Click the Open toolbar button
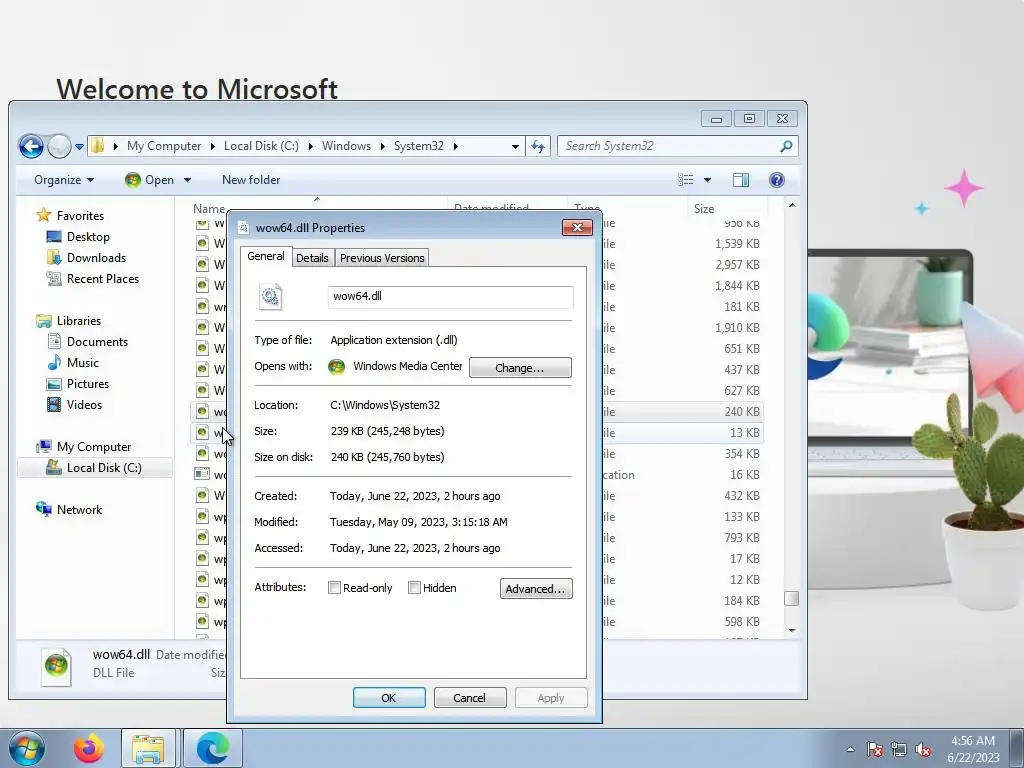 (150, 180)
